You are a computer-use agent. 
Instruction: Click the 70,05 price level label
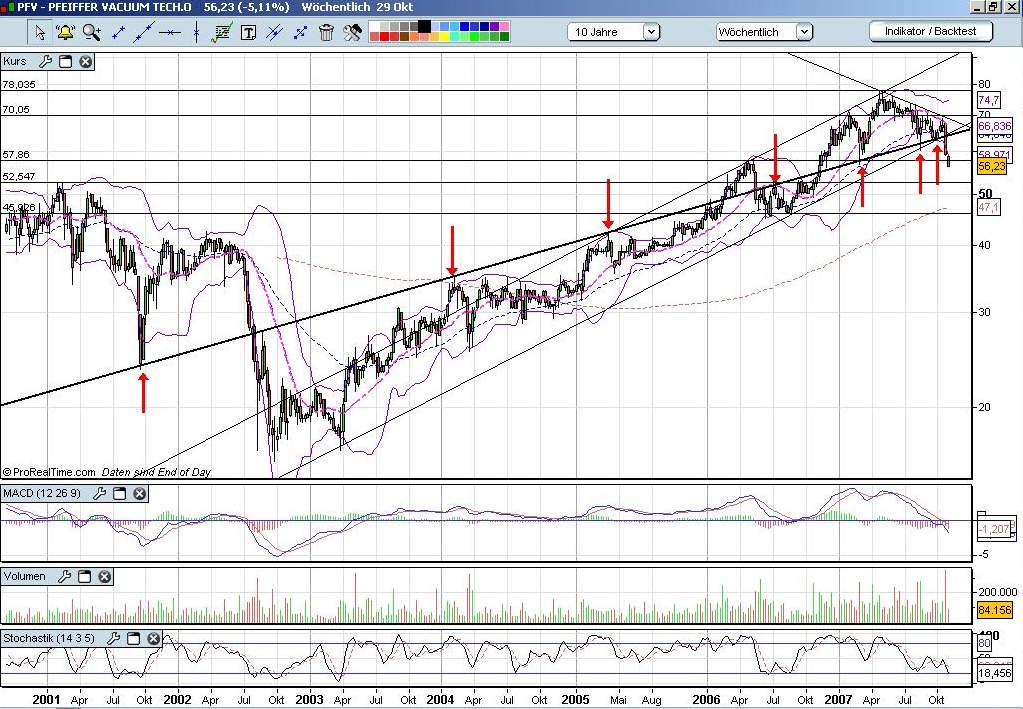(16, 110)
